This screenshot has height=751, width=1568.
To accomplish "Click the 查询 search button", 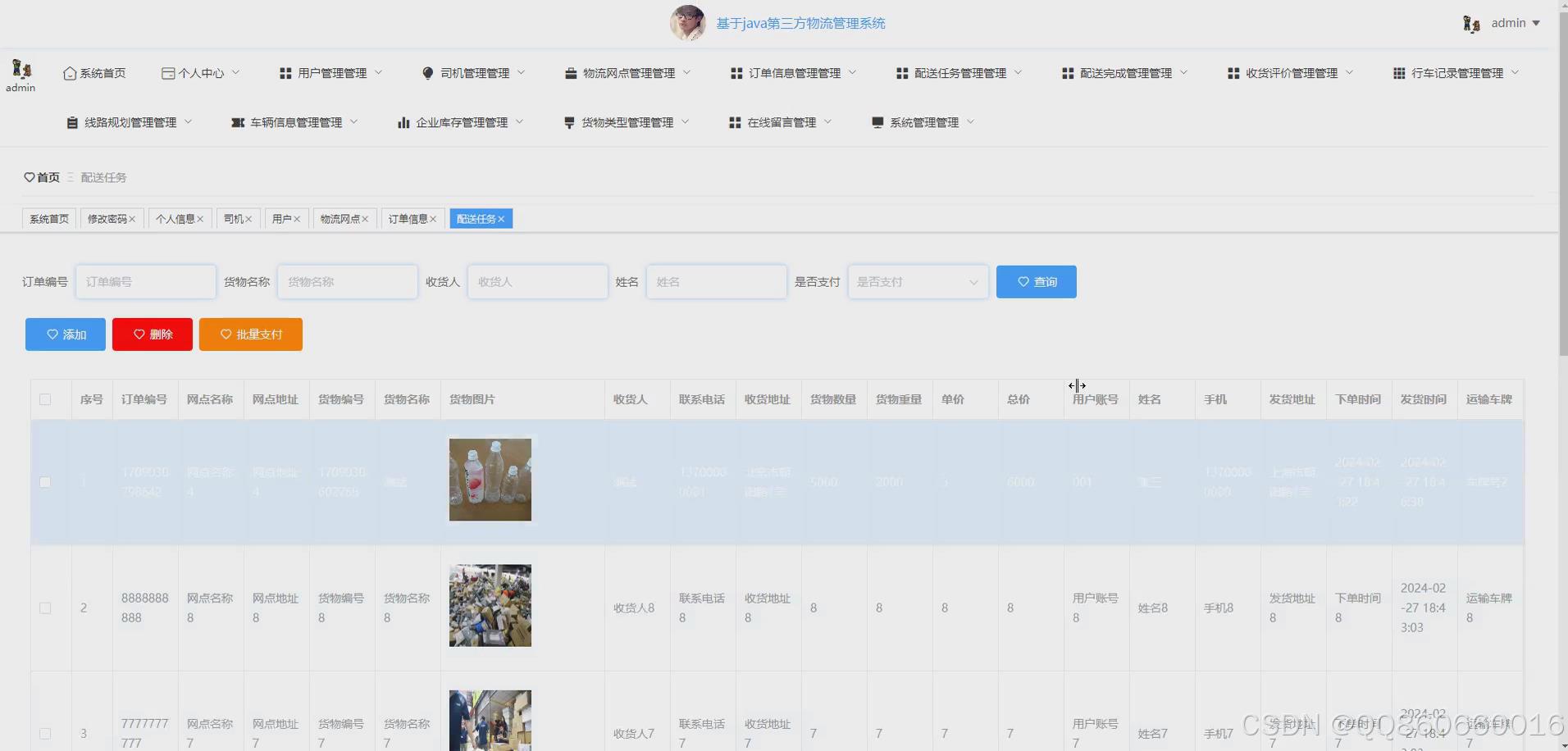I will (x=1036, y=281).
